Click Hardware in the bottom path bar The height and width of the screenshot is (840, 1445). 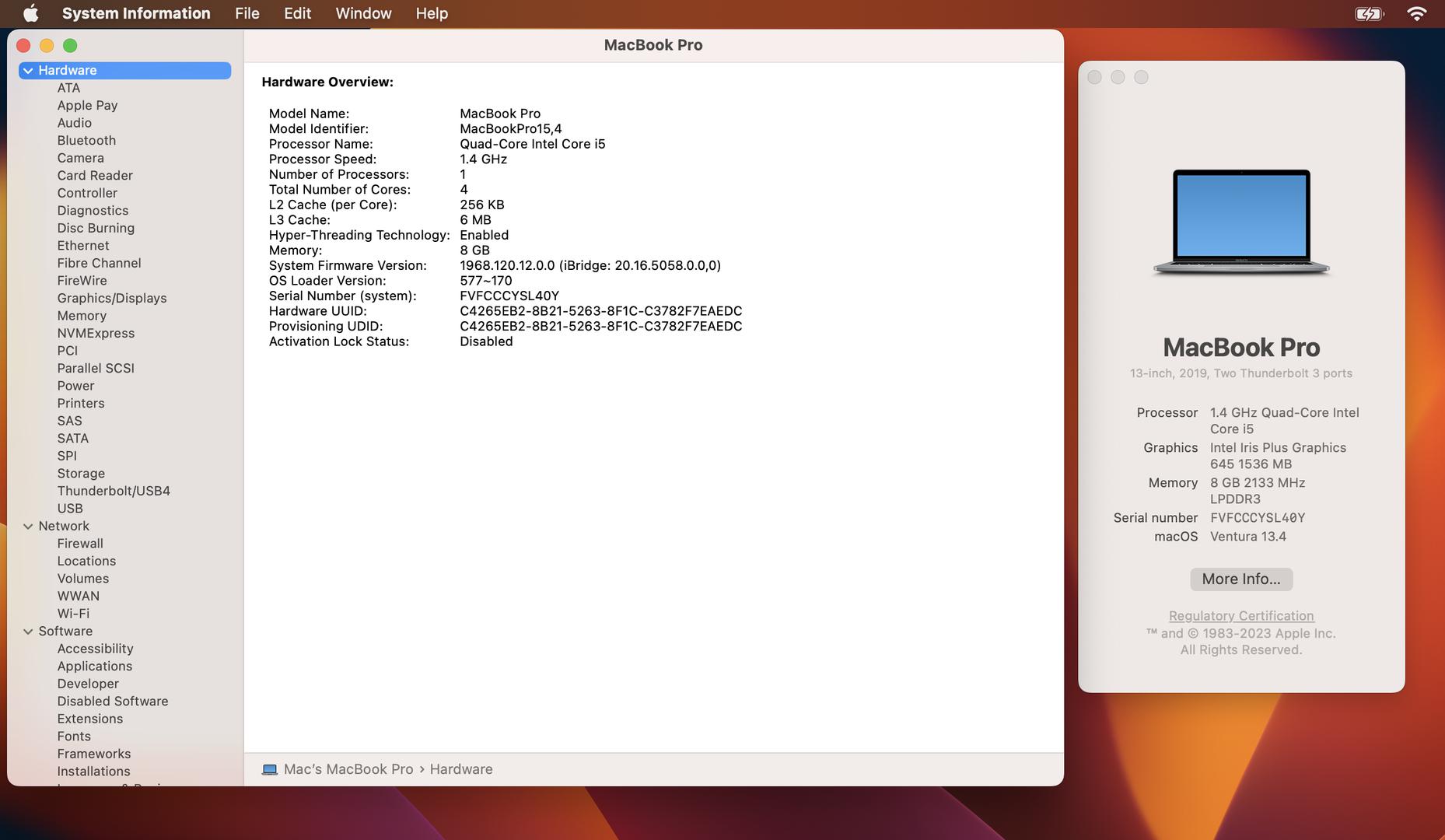coord(461,769)
